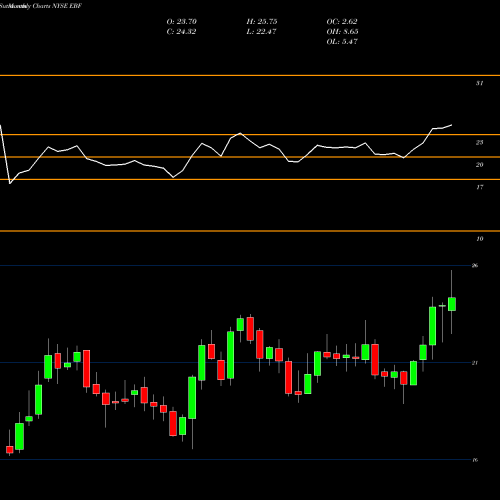Click the high price value H: 25.75
This screenshot has width=500, height=500.
262,22
